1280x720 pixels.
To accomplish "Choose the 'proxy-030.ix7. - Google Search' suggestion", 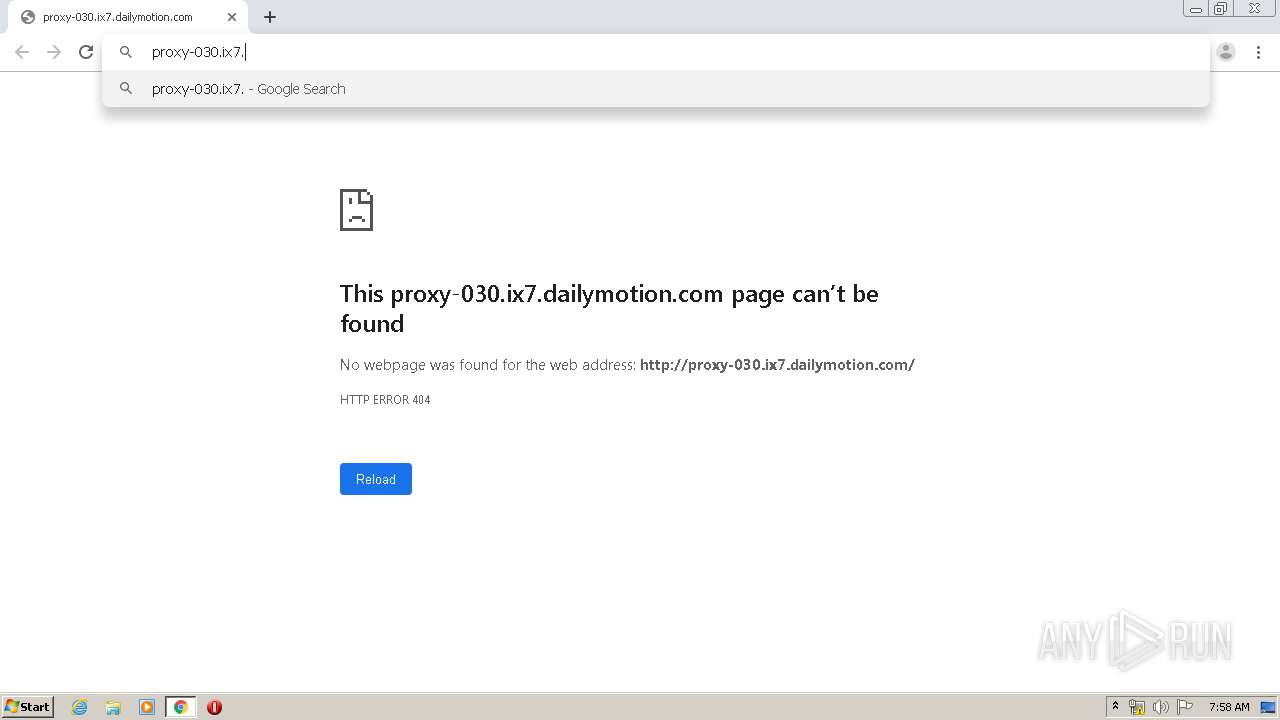I will pyautogui.click(x=656, y=89).
